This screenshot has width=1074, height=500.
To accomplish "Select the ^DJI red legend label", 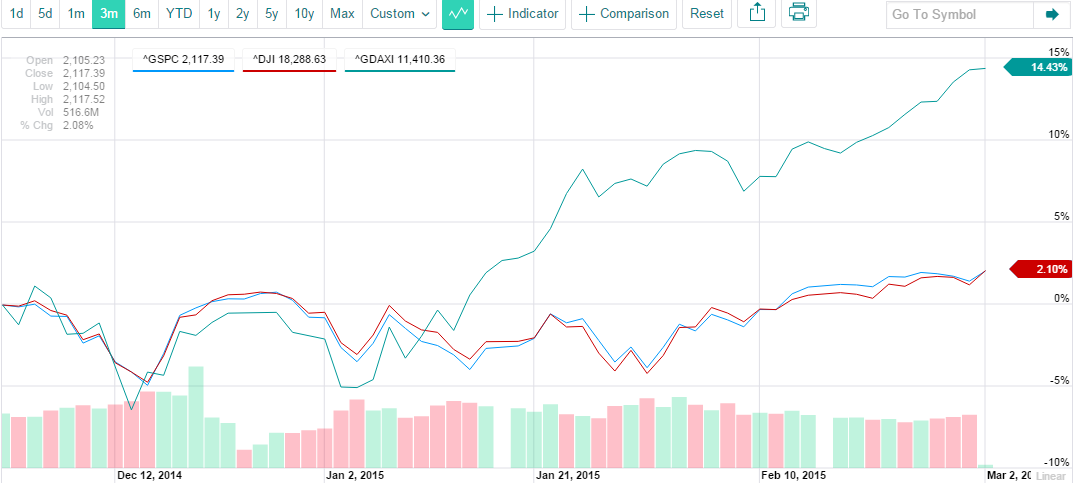I will [289, 60].
